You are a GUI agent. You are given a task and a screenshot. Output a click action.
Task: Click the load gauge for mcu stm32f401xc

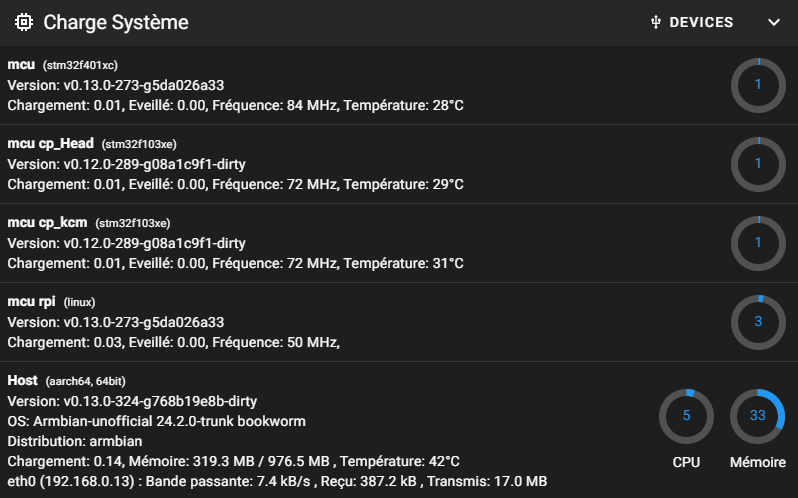[758, 85]
